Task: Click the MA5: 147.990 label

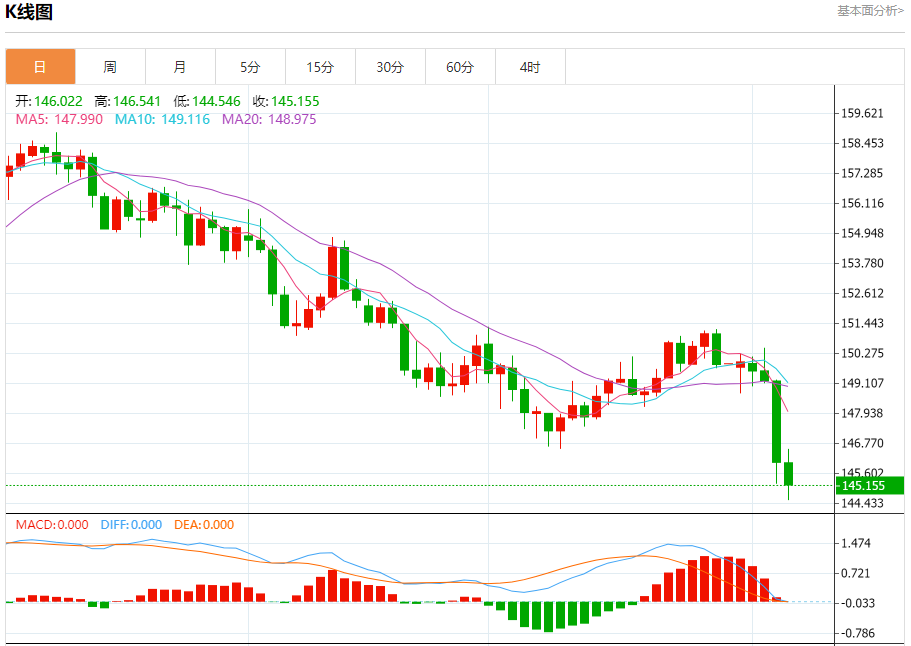Action: (x=59, y=119)
